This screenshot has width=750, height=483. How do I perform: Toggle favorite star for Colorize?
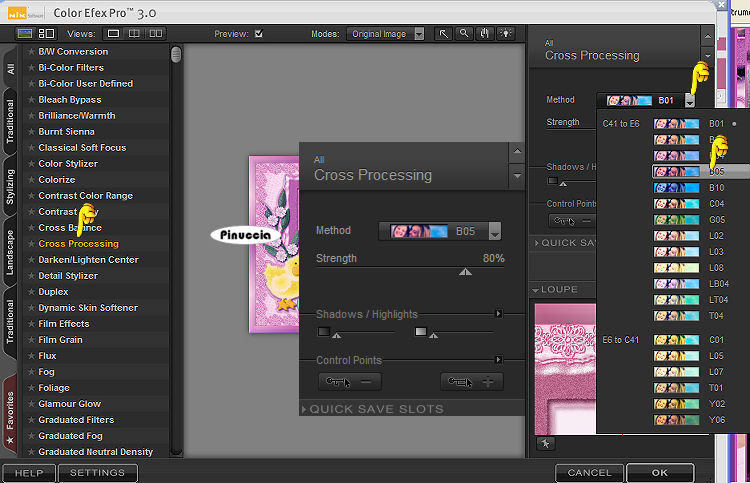click(31, 179)
